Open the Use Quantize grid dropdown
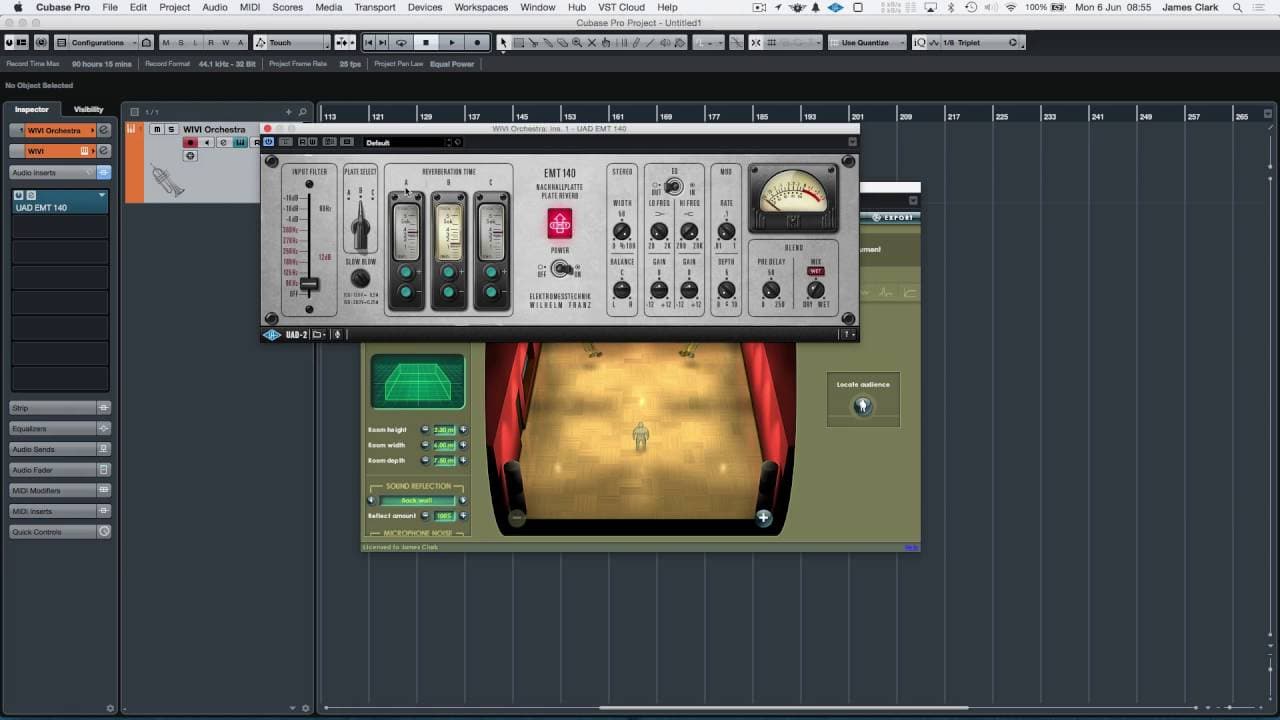Viewport: 1280px width, 720px height. tap(866, 43)
